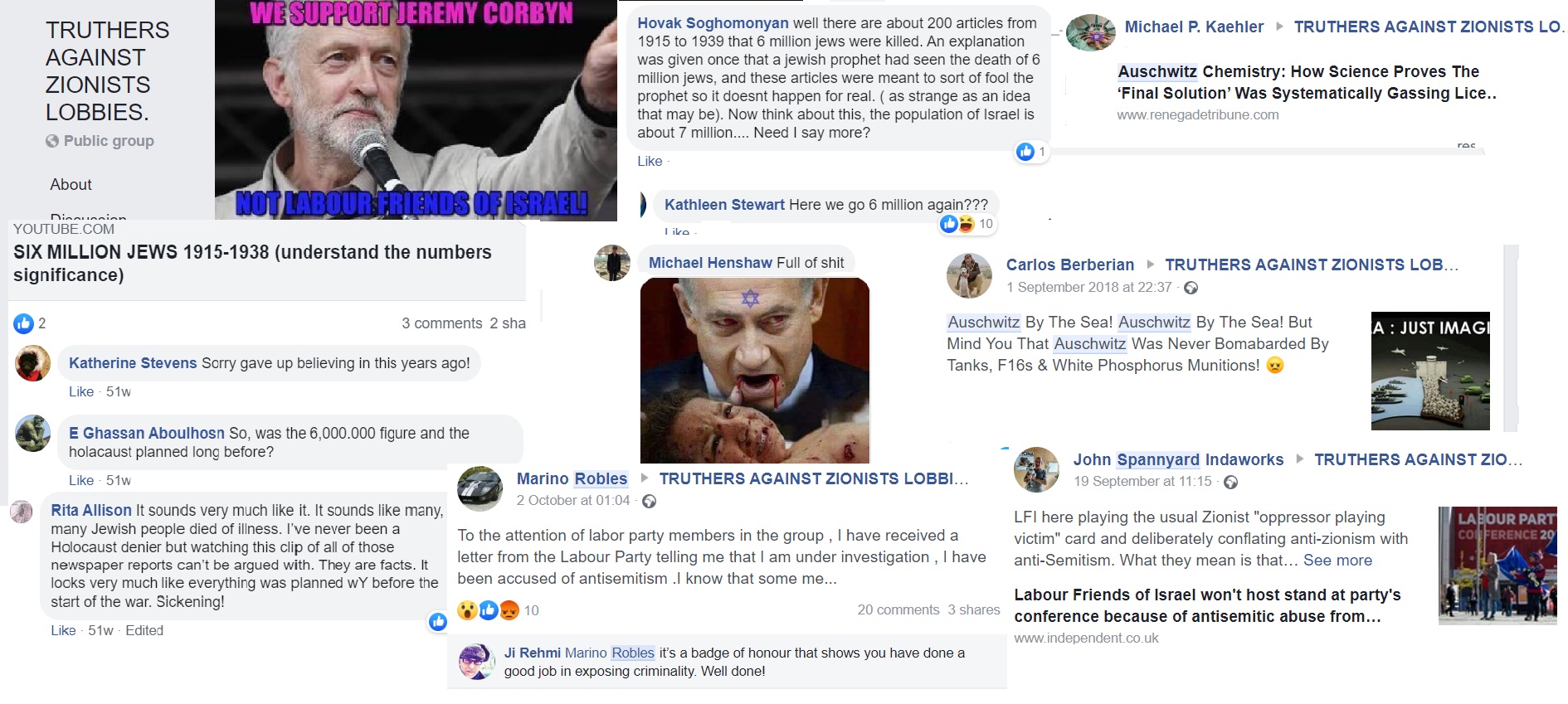The height and width of the screenshot is (704, 1568).
Task: Click the thumbs-up reaction on Hovak Soghomonyan's comment
Action: click(1025, 152)
